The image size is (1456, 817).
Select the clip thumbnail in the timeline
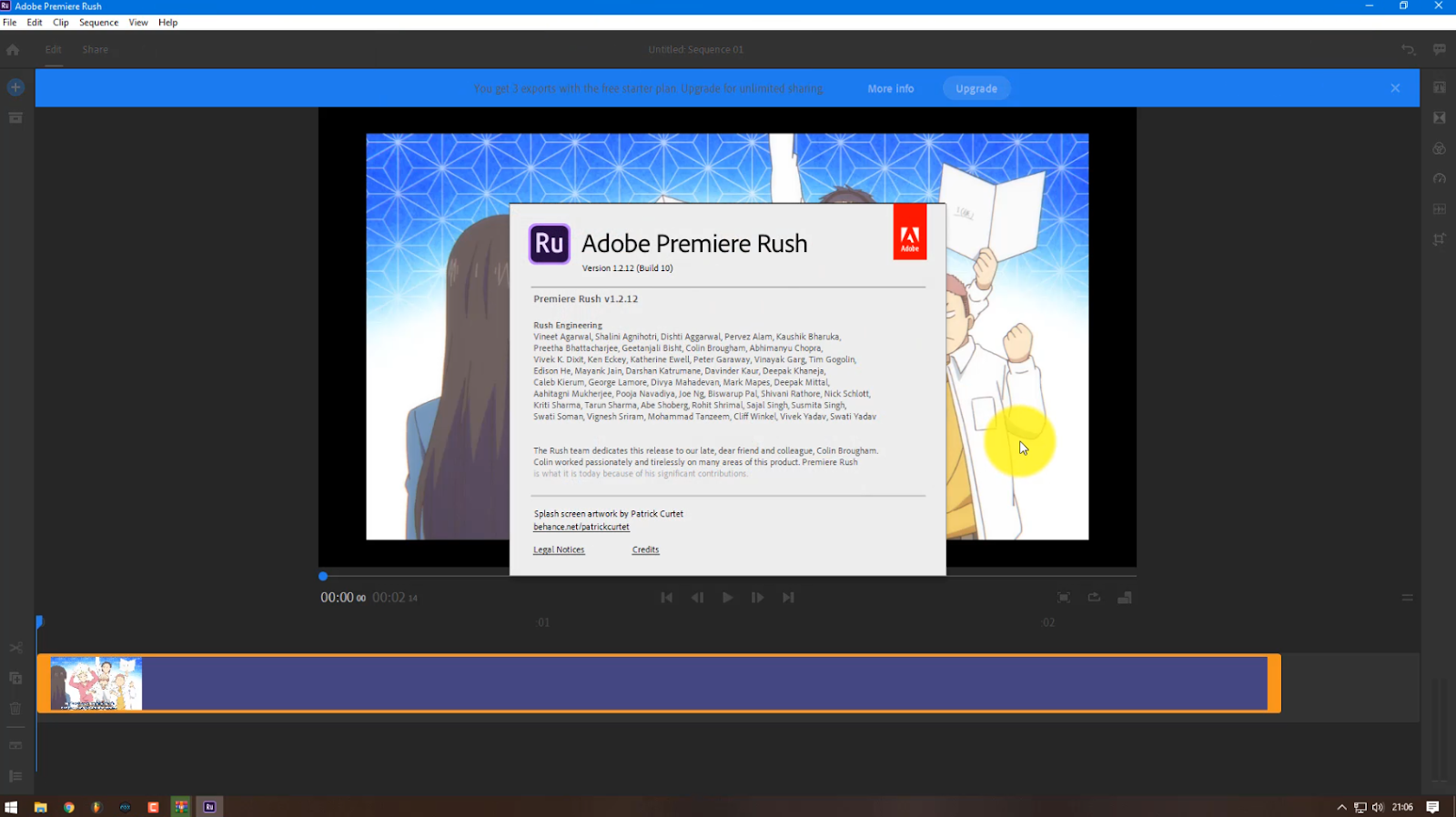pos(96,683)
